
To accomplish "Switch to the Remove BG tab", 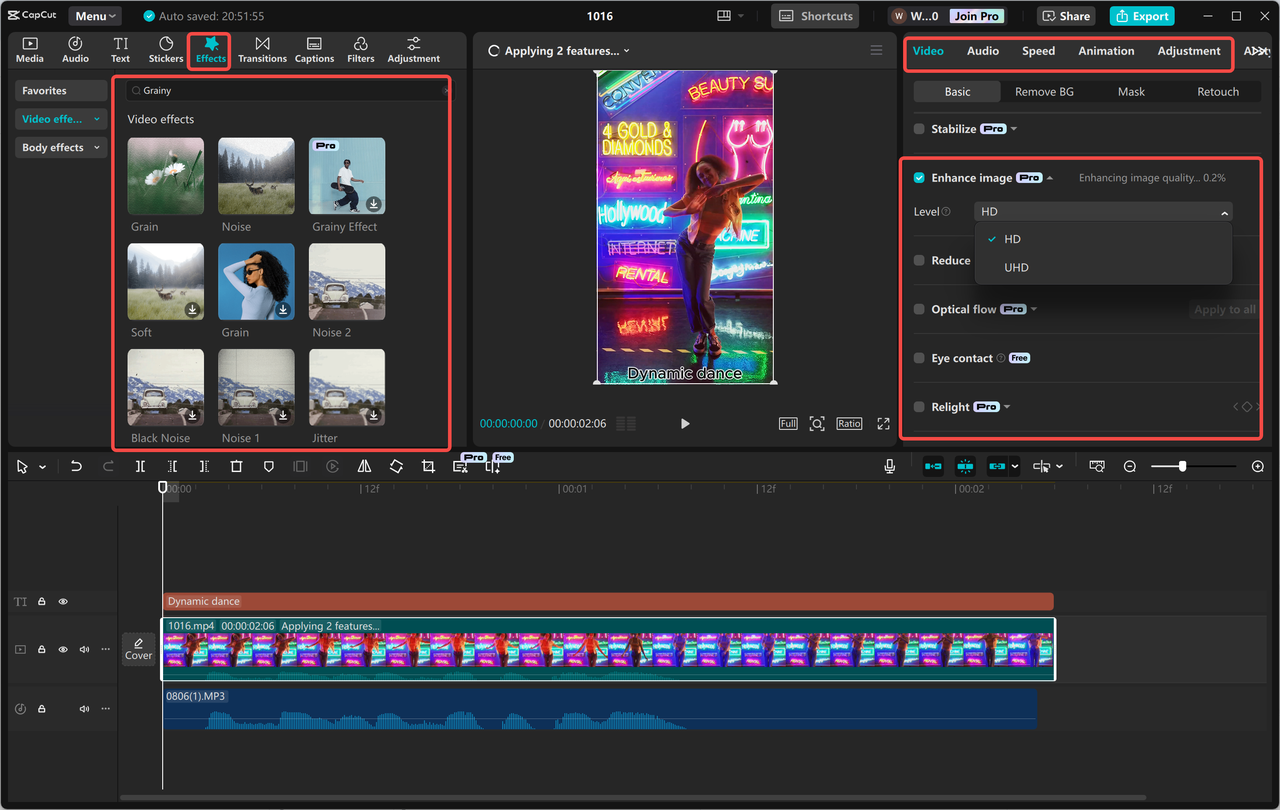I will point(1044,92).
